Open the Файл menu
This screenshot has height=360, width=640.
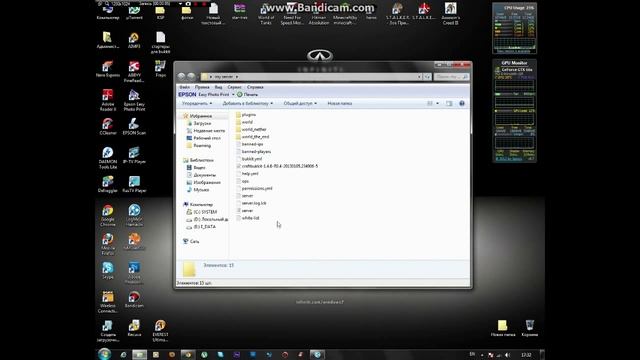tap(184, 87)
